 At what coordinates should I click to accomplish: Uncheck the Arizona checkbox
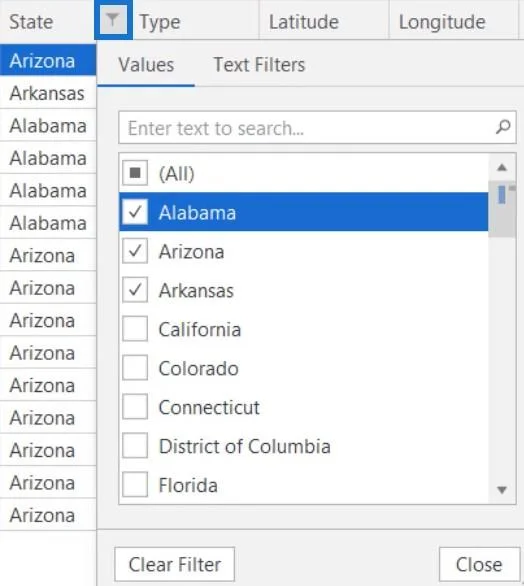tap(135, 251)
